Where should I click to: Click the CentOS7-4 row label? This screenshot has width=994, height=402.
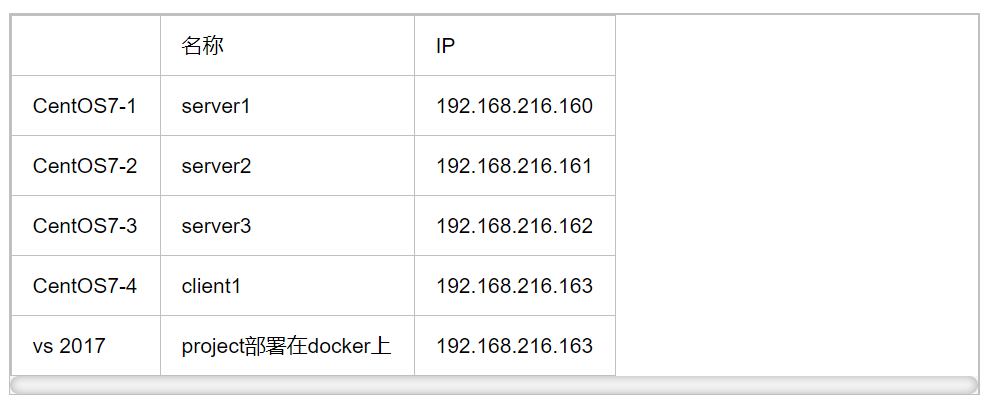pos(85,286)
